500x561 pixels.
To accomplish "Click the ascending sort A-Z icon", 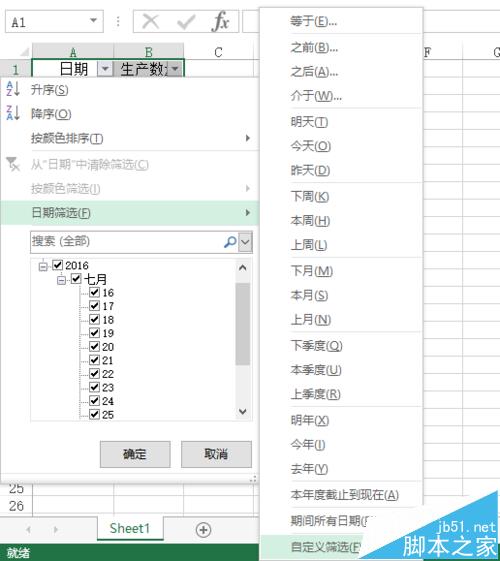I will (13, 88).
